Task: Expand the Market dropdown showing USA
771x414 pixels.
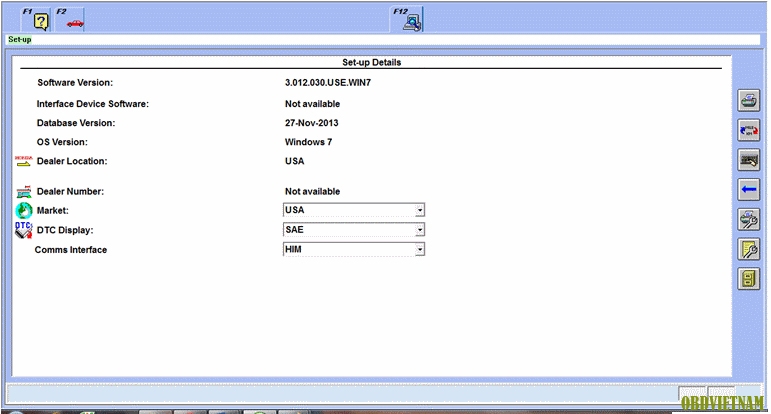Action: 420,210
